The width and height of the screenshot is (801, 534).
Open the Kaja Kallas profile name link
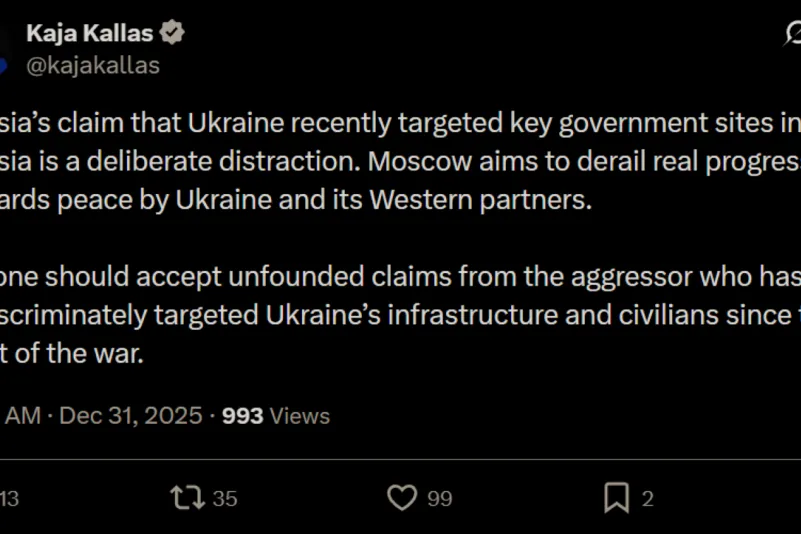click(x=89, y=33)
